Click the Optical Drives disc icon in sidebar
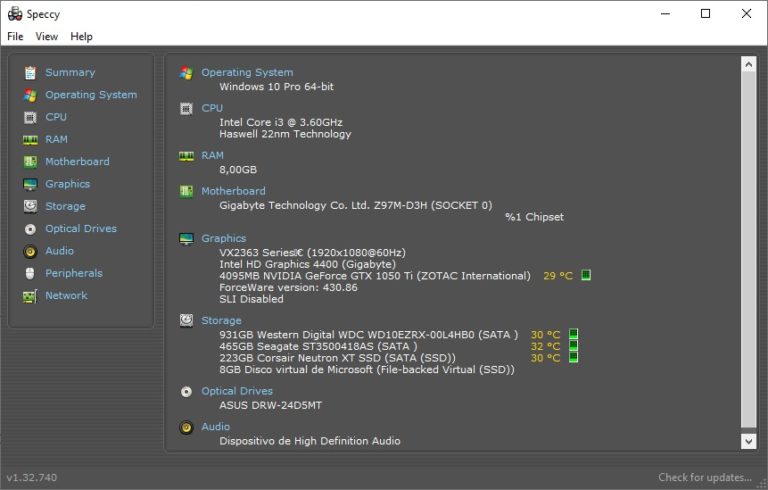This screenshot has height=490, width=768. (30, 229)
